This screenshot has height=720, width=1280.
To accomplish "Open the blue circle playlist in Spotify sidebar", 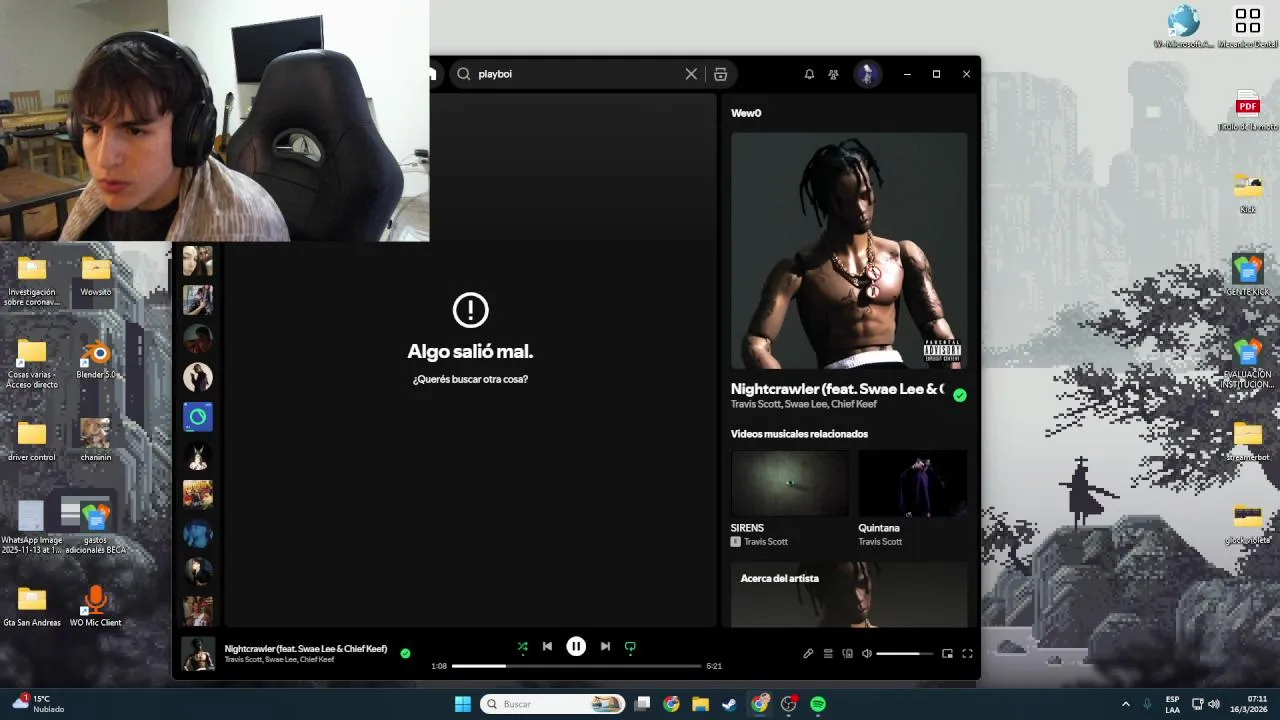I will (198, 417).
